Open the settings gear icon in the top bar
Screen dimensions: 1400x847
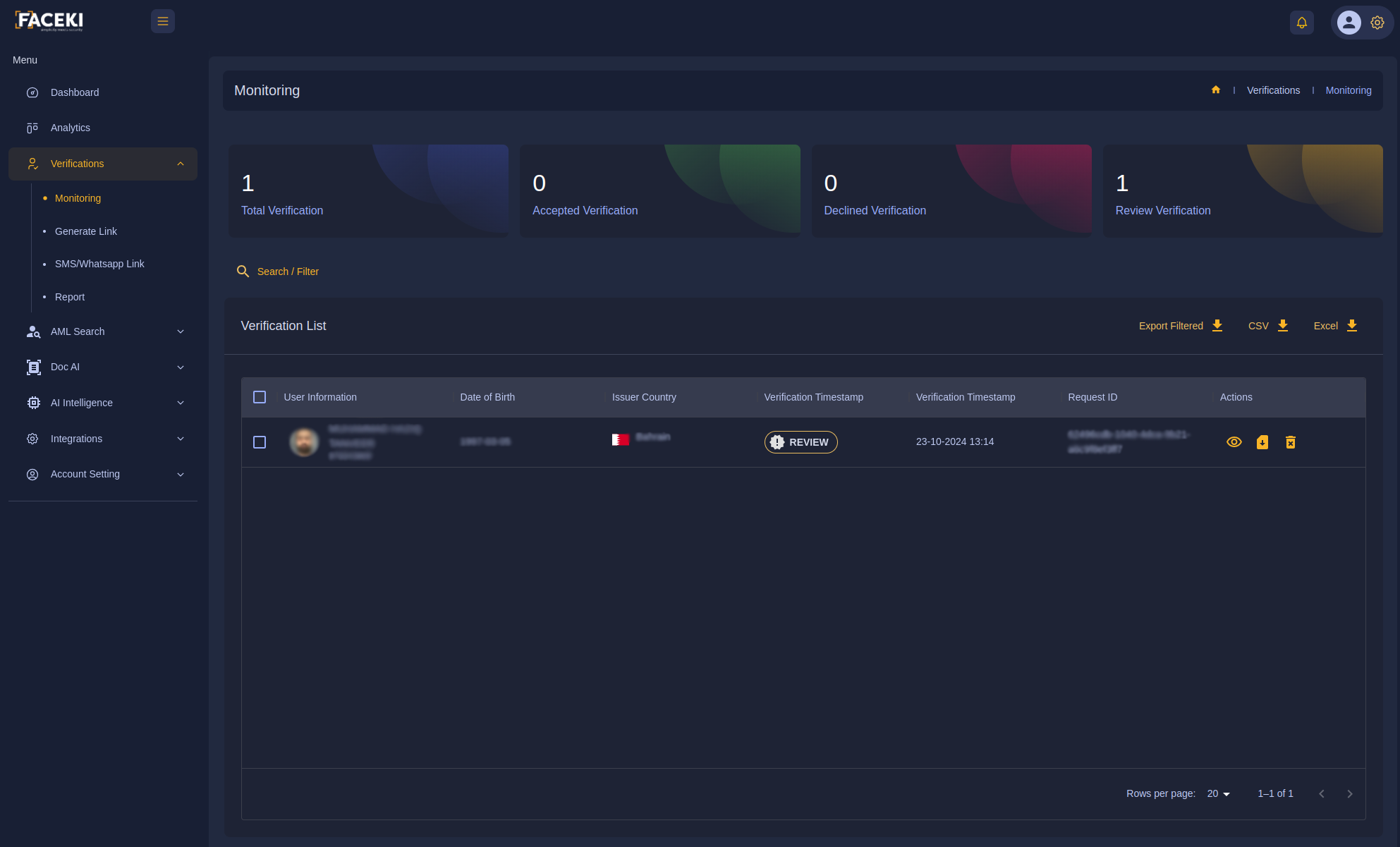click(1377, 23)
